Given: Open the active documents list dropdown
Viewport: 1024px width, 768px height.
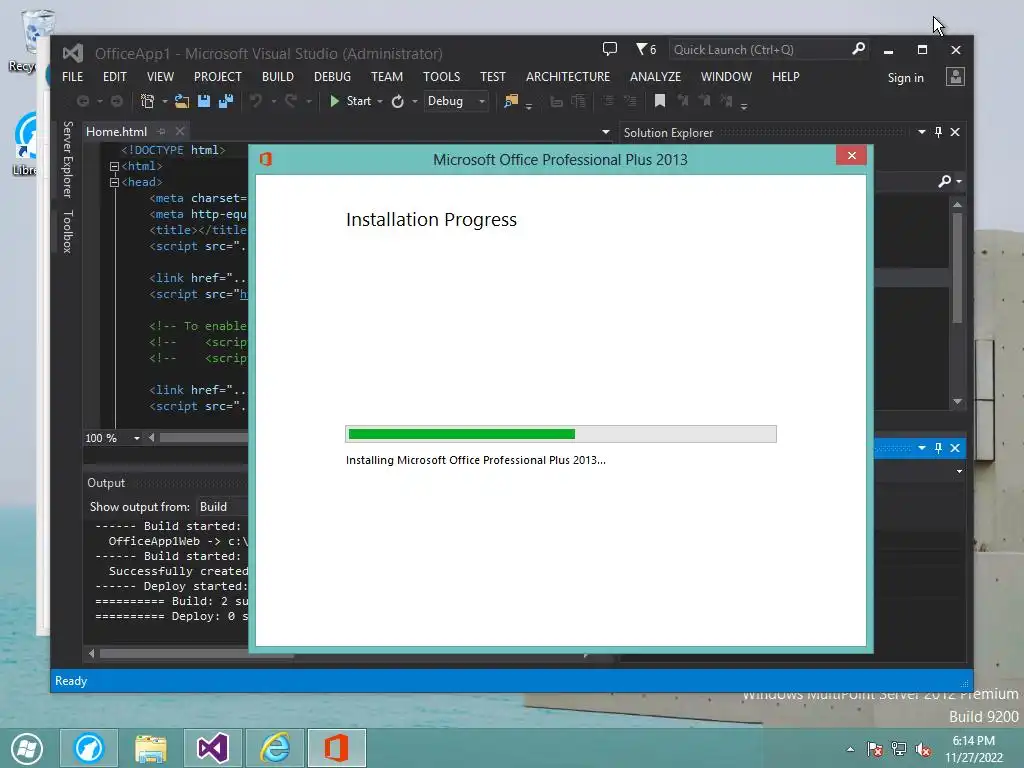Looking at the screenshot, I should [605, 132].
